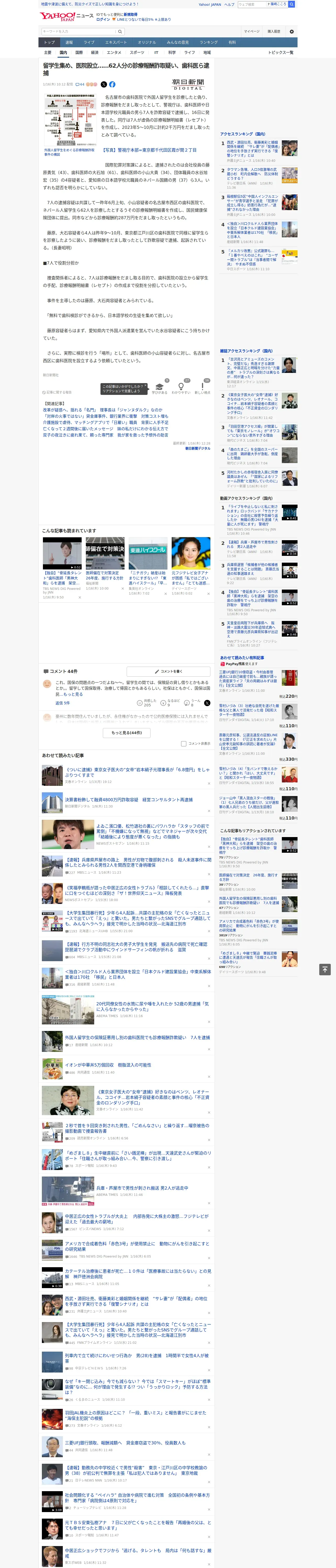Open エキスパート navigation tab
Screen dimensions: 336x1568
point(116,43)
